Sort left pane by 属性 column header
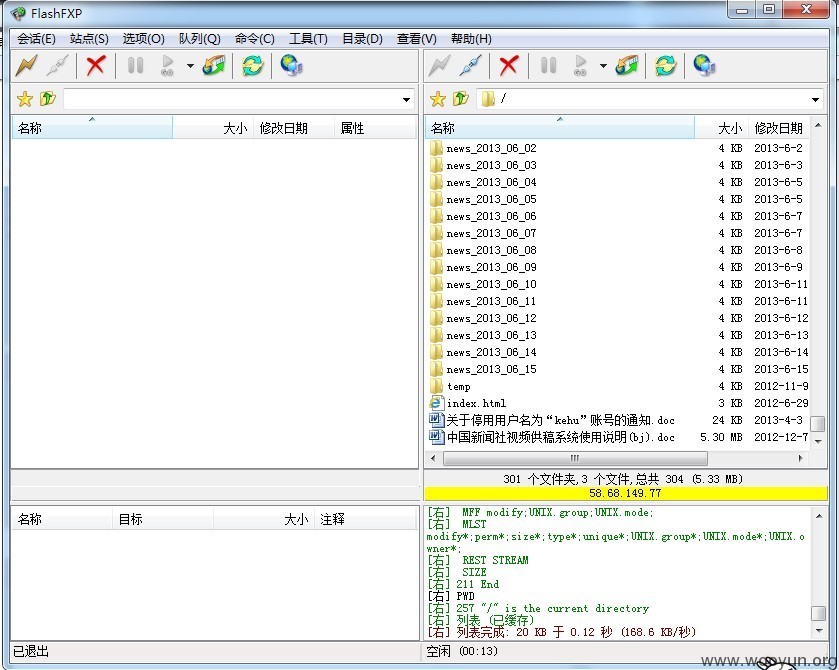 point(375,128)
